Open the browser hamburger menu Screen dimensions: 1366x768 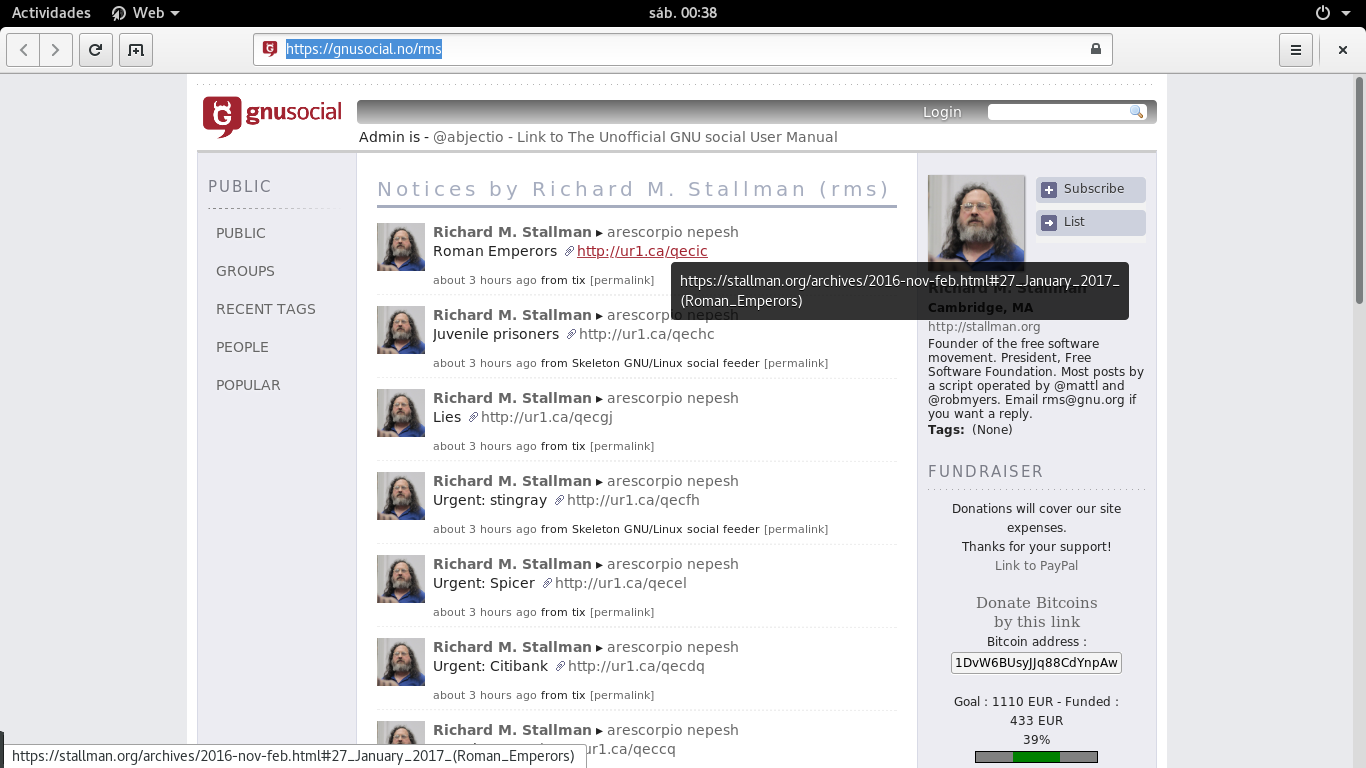[1295, 50]
